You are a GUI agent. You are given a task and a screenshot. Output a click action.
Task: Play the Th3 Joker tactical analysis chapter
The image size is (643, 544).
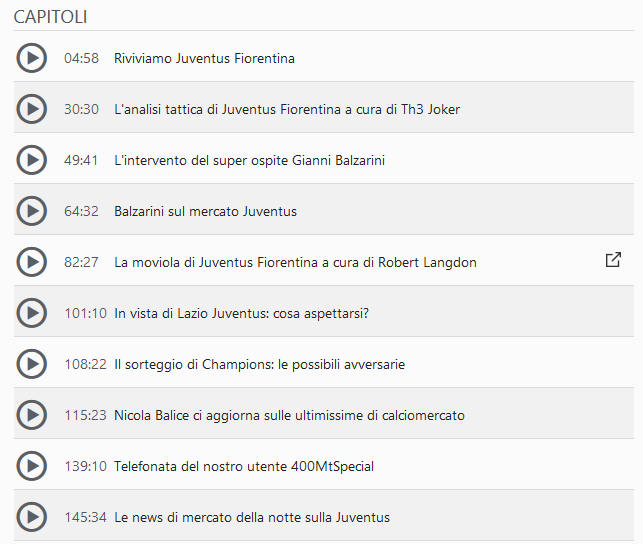[32, 109]
